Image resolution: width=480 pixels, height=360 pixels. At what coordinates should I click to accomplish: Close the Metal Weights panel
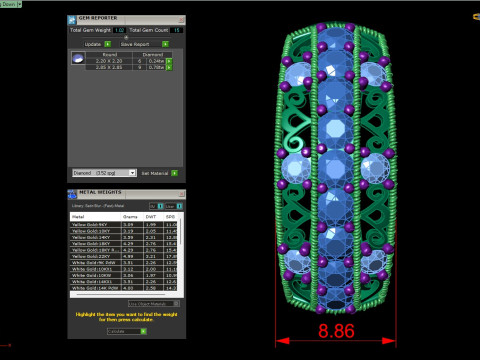(181, 194)
